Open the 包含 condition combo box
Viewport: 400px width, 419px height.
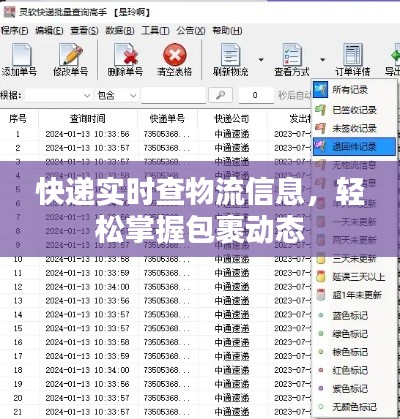(117, 96)
